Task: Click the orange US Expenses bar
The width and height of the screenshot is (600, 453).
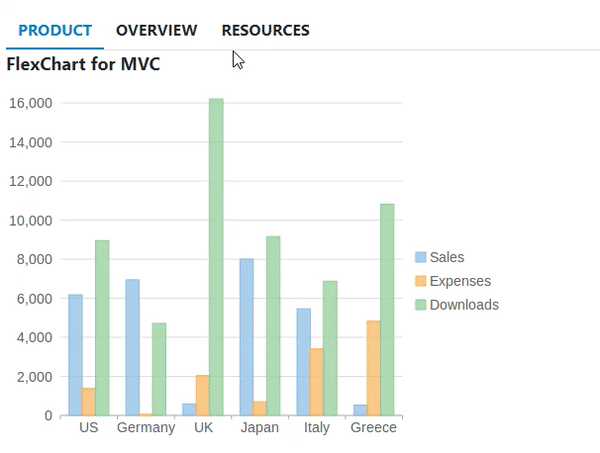Action: 88,402
